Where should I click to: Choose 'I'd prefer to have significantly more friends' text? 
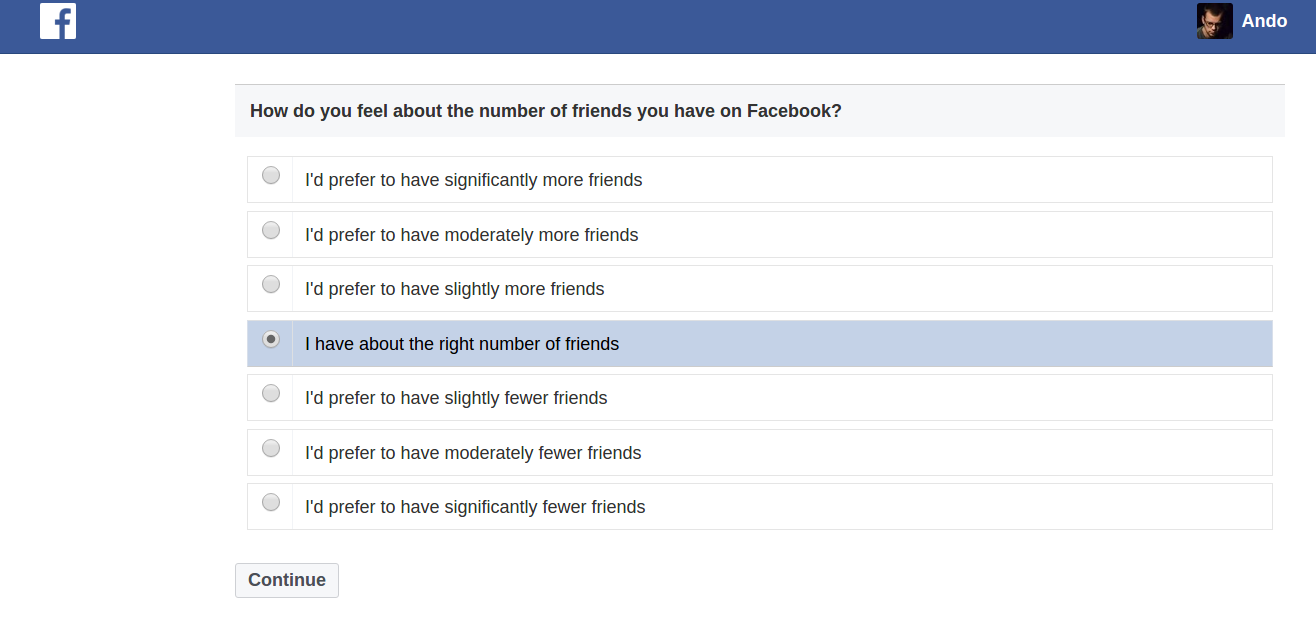474,180
